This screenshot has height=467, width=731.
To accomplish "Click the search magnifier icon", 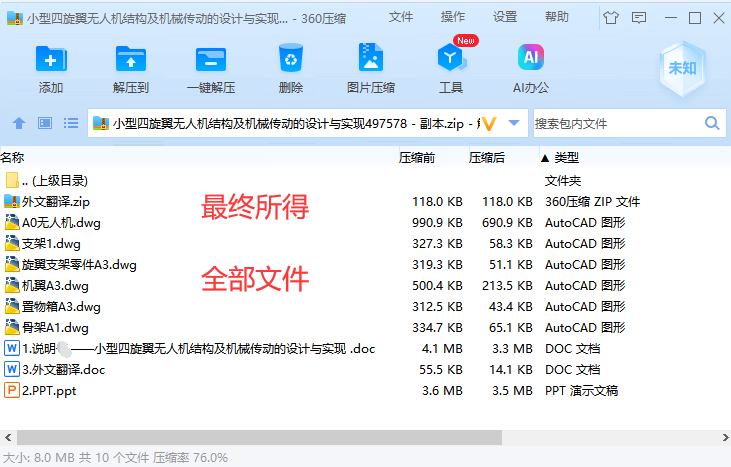I will (712, 123).
